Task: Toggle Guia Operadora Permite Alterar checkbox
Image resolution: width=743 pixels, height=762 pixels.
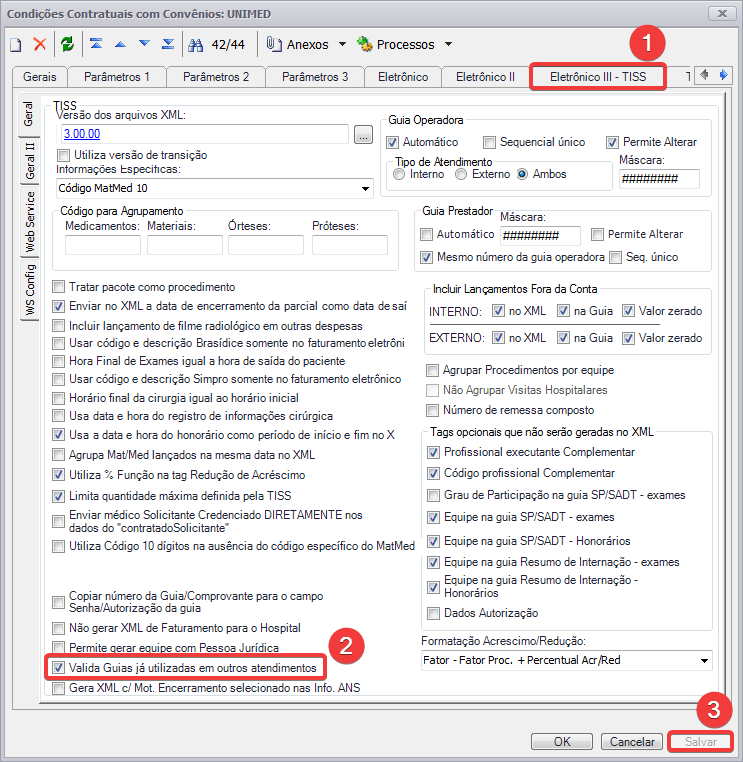Action: point(612,142)
